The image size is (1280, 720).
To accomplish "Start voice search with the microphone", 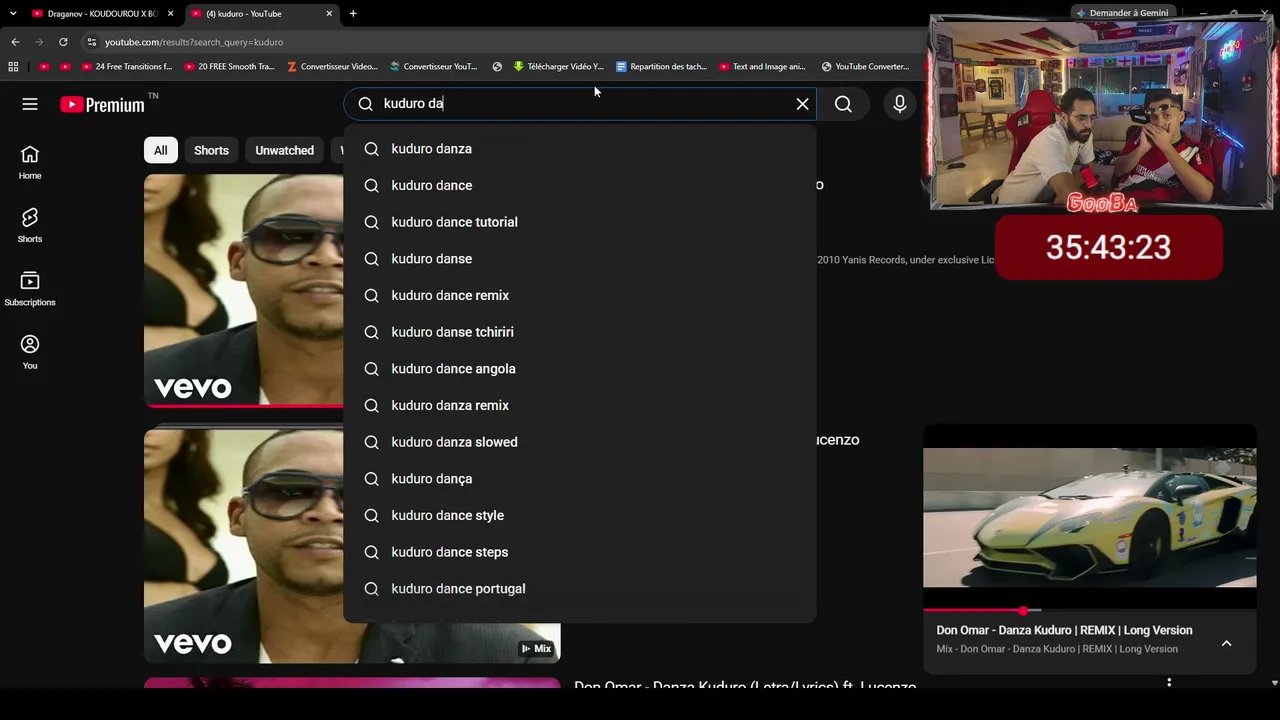I will click(x=900, y=104).
